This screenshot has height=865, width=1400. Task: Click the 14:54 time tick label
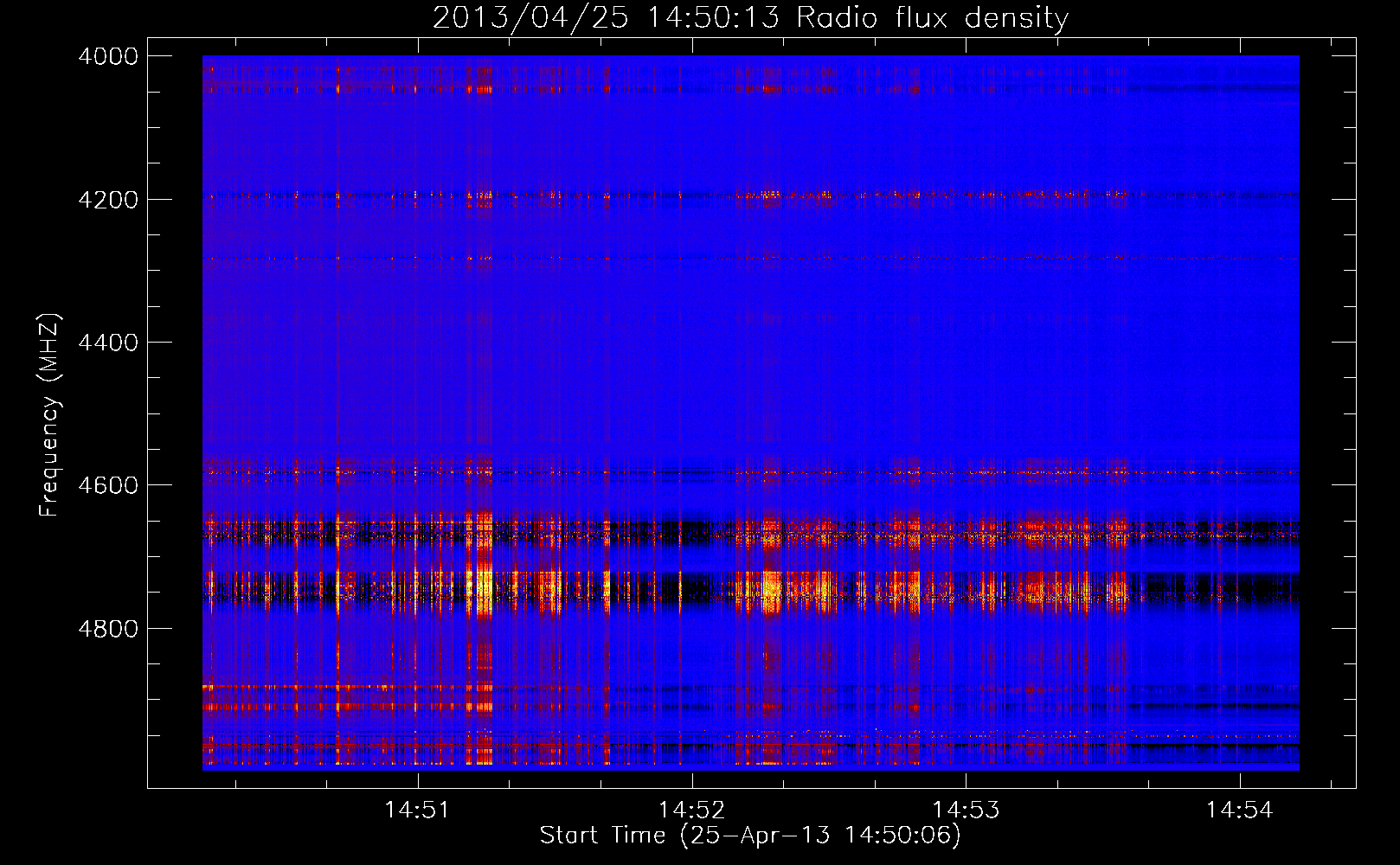(x=1240, y=810)
